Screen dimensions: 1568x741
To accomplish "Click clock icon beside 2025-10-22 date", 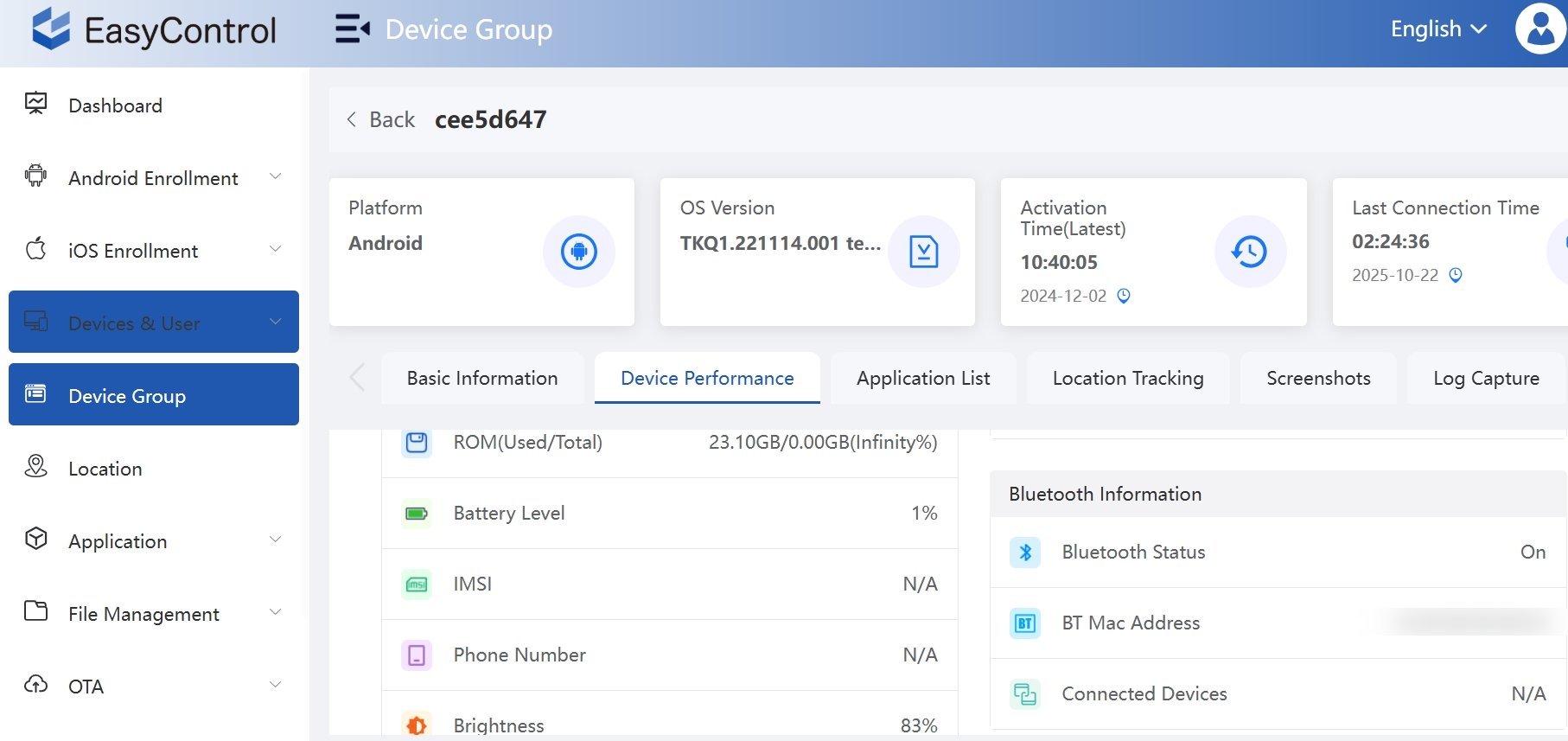I will click(x=1456, y=275).
